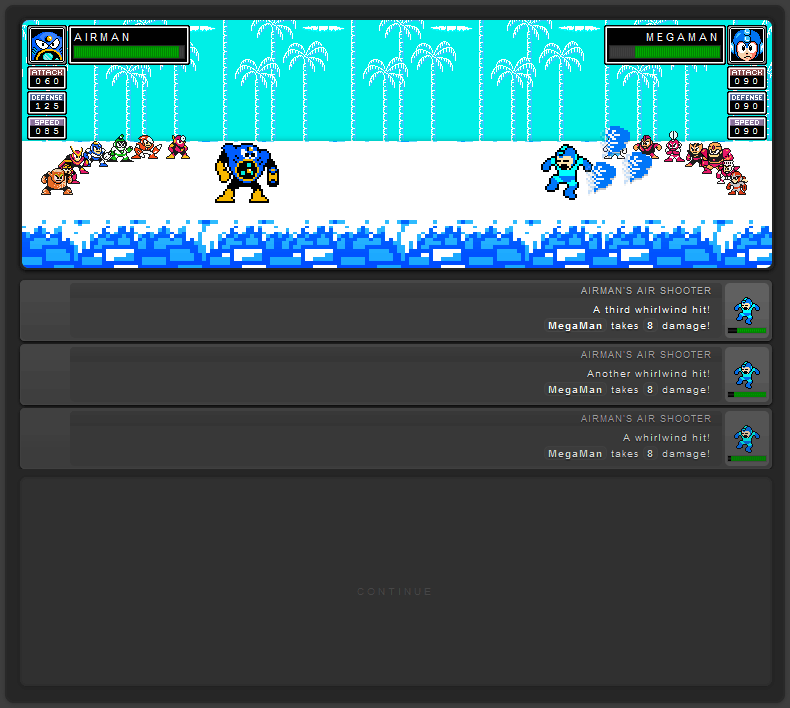Viewport: 790px width, 708px height.
Task: Click bottom 'AIRMAN'S AIR SHOOTER' log header
Action: coord(645,419)
